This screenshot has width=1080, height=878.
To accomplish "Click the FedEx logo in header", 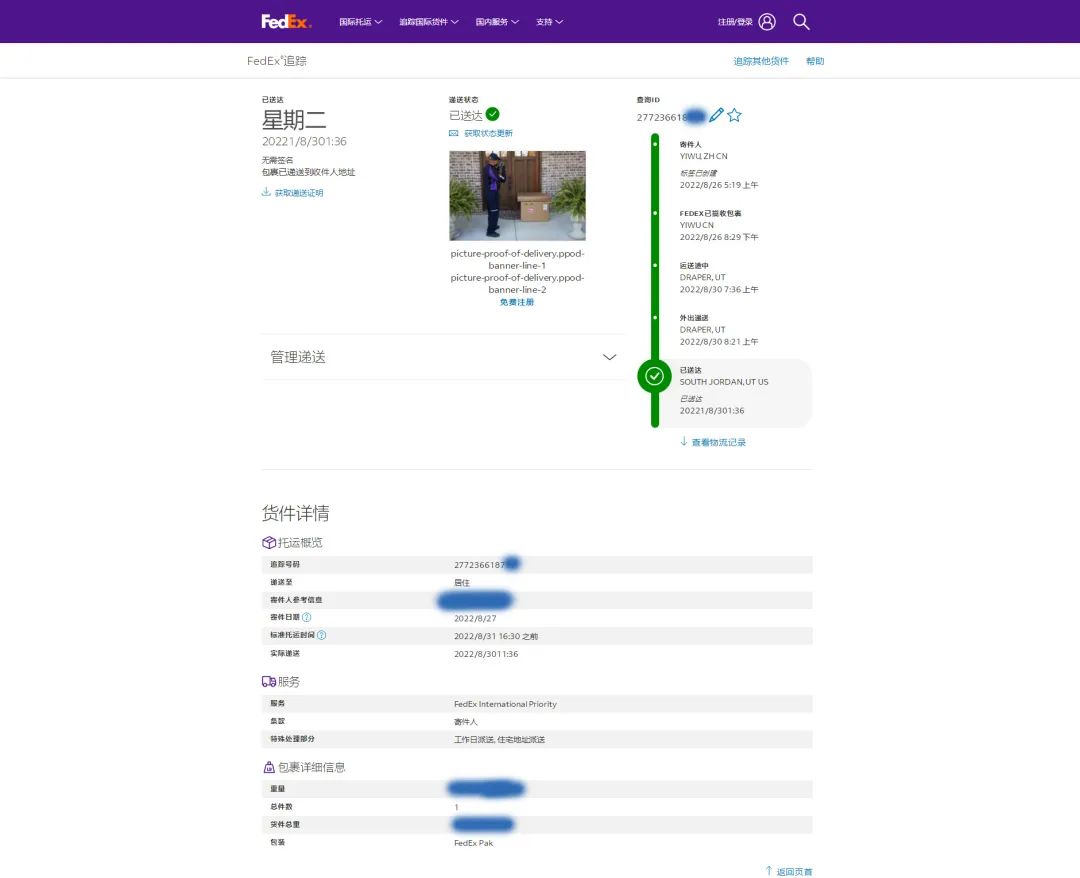I will click(x=286, y=21).
